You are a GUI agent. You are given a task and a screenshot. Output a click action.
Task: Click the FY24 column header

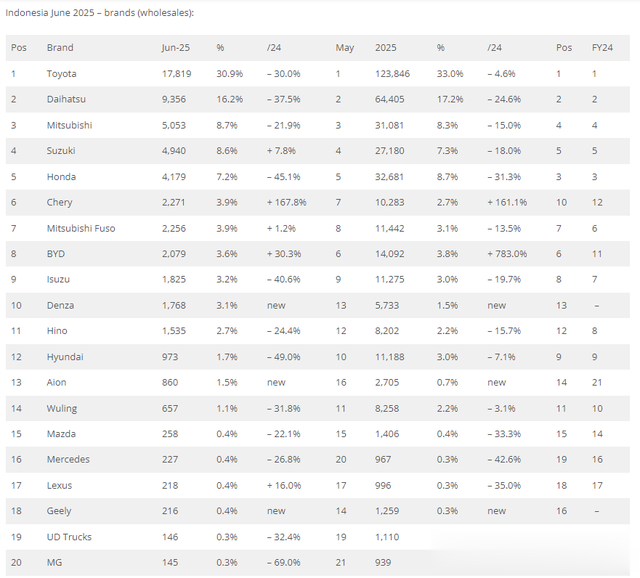602,48
